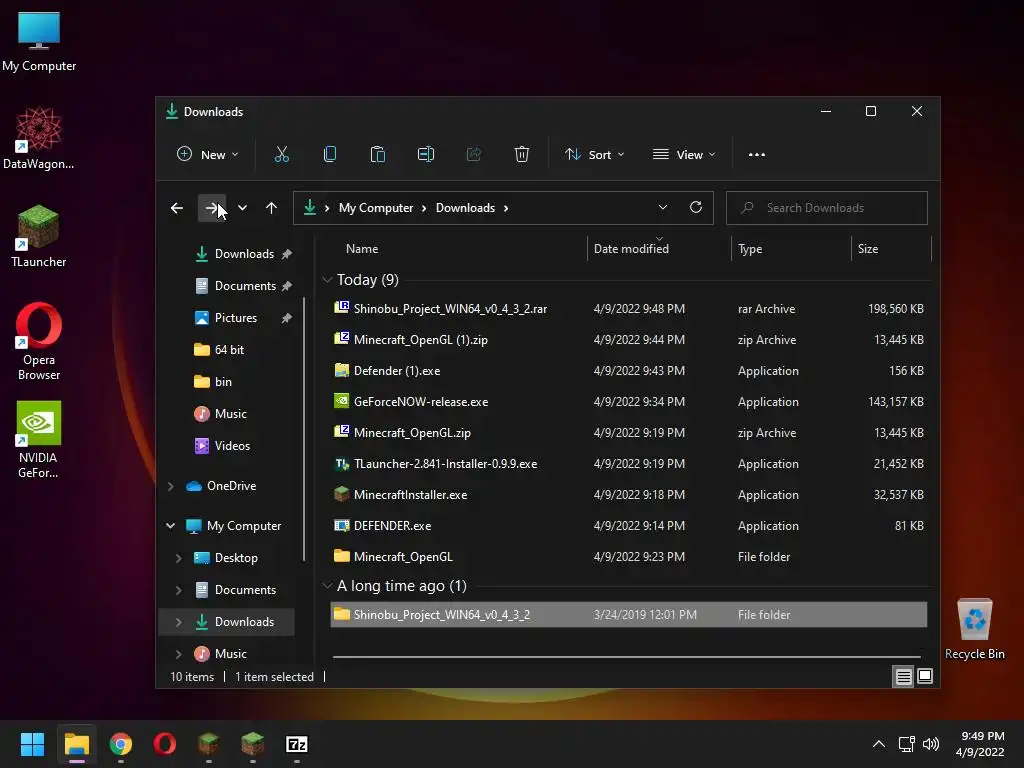
Task: Open the Sort dropdown menu
Action: pyautogui.click(x=595, y=155)
